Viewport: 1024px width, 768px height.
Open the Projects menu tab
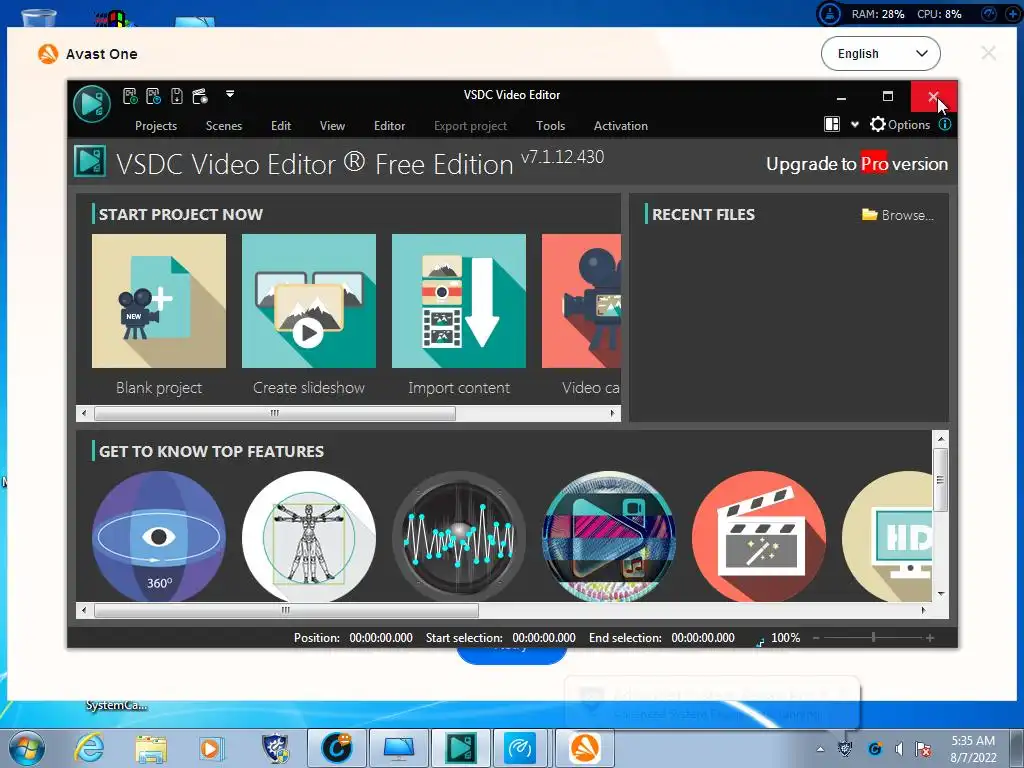point(156,126)
